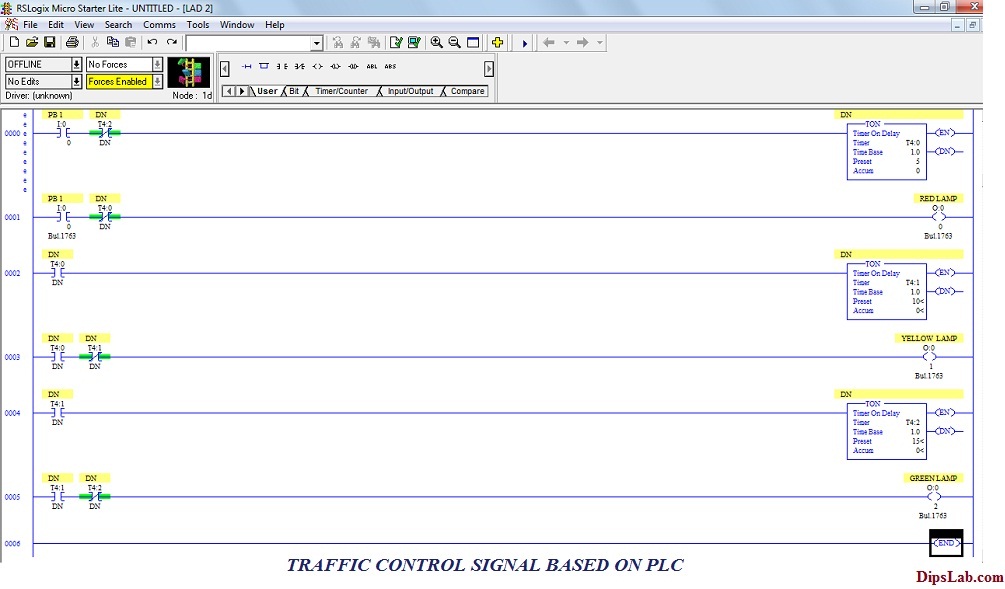Switch to the Input/Output instruction tab
1005x589 pixels.
410,91
